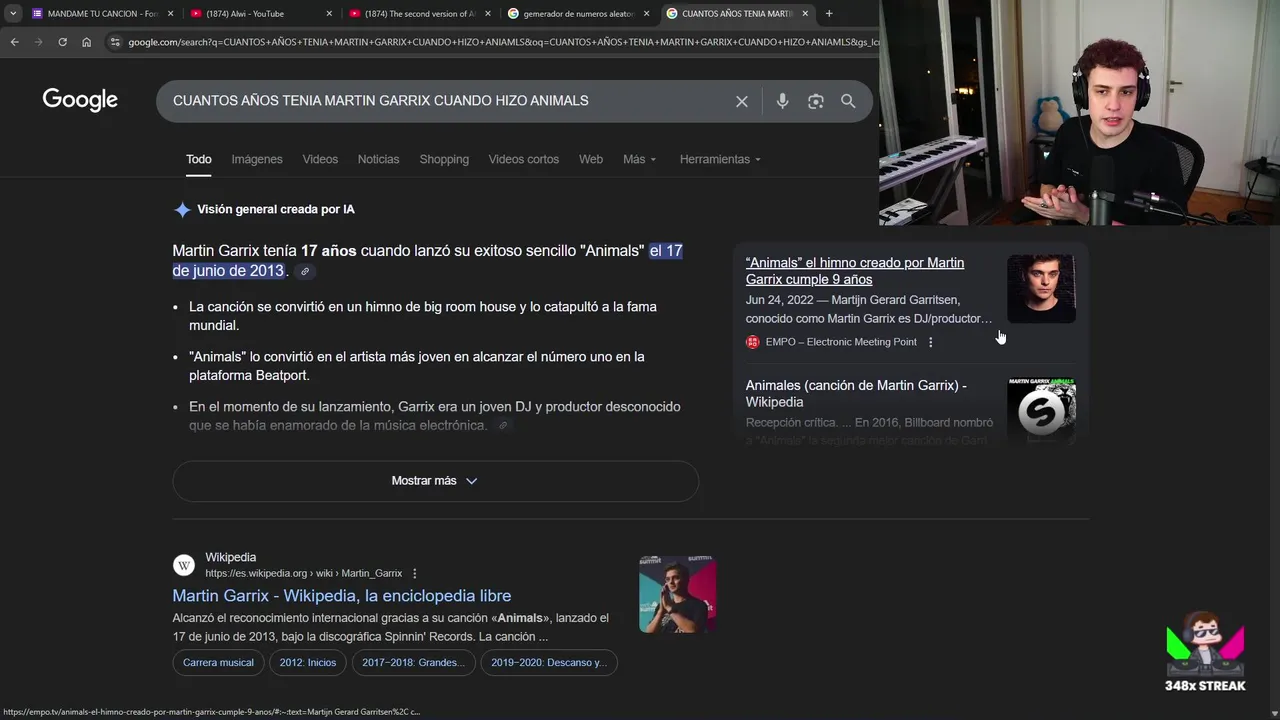Close the Alwi - YouTube tab
Image resolution: width=1280 pixels, height=720 pixels.
click(329, 13)
